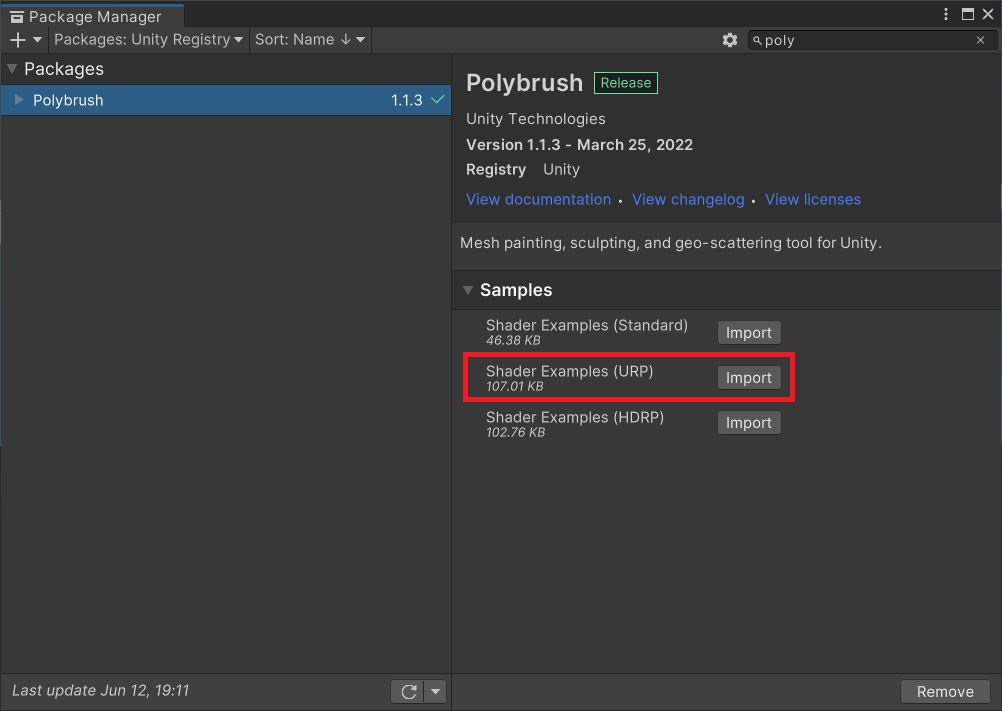Click the Mesh painting description text

coord(670,243)
